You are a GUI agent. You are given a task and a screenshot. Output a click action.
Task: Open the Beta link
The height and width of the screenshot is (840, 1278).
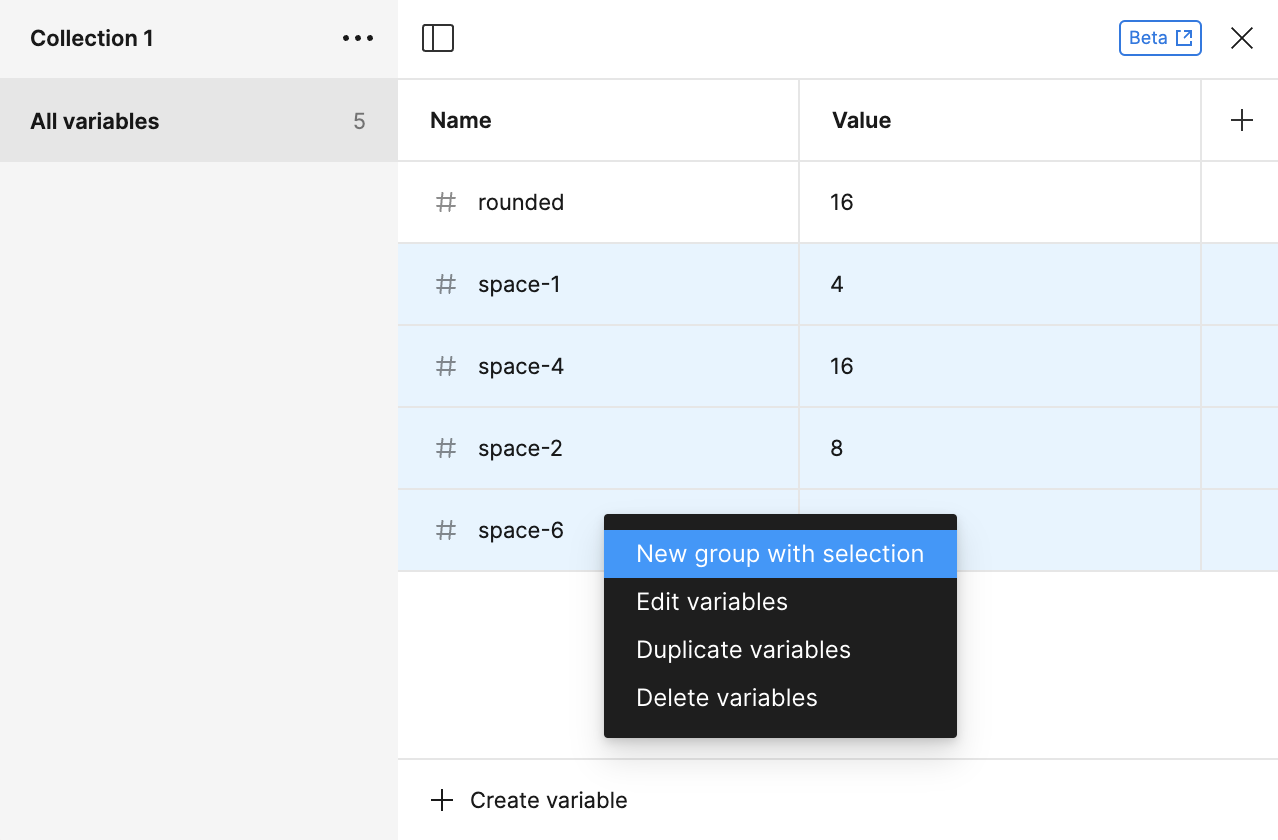(1159, 37)
